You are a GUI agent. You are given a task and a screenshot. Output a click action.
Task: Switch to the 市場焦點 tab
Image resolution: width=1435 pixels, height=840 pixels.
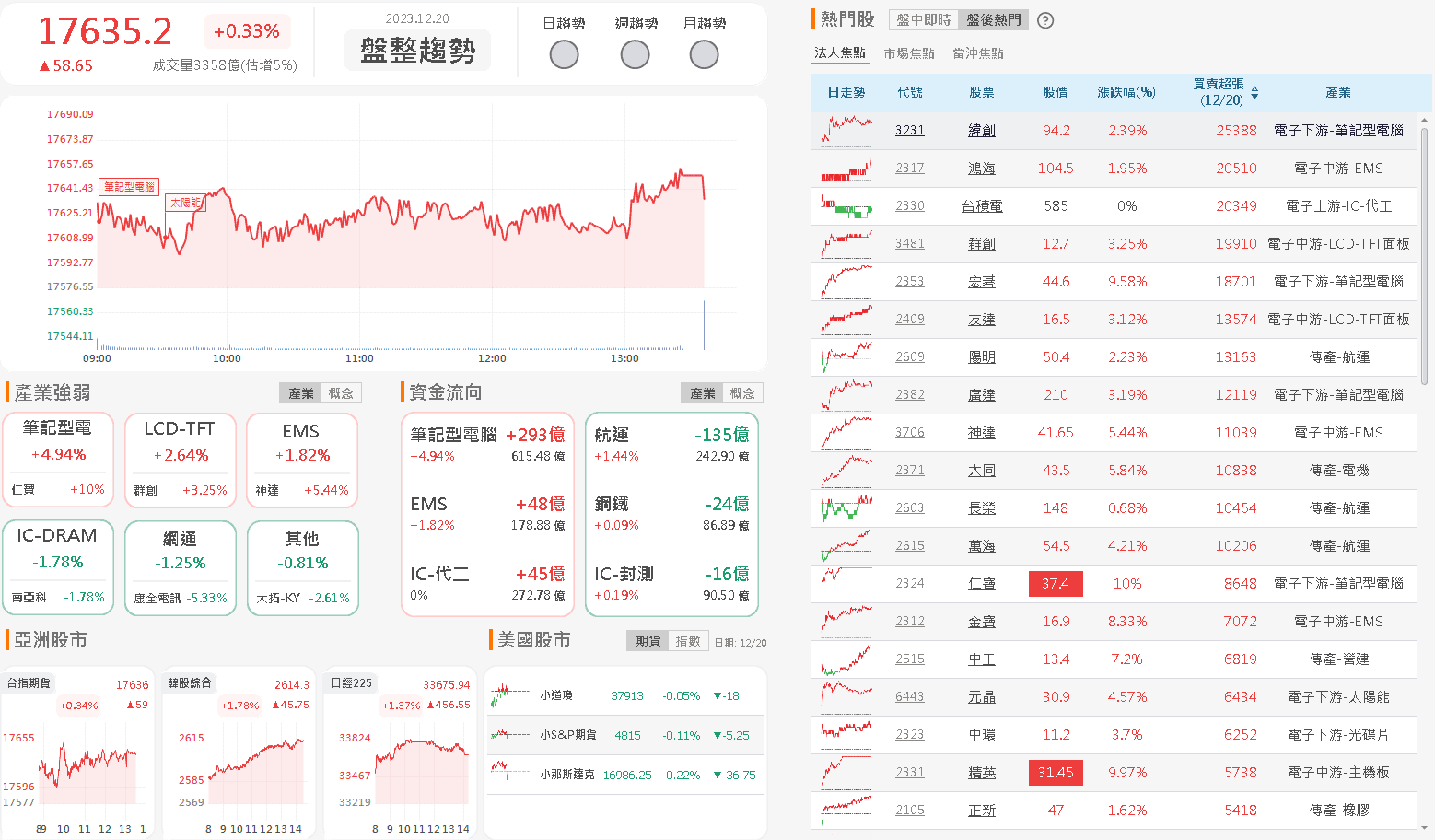pyautogui.click(x=909, y=53)
